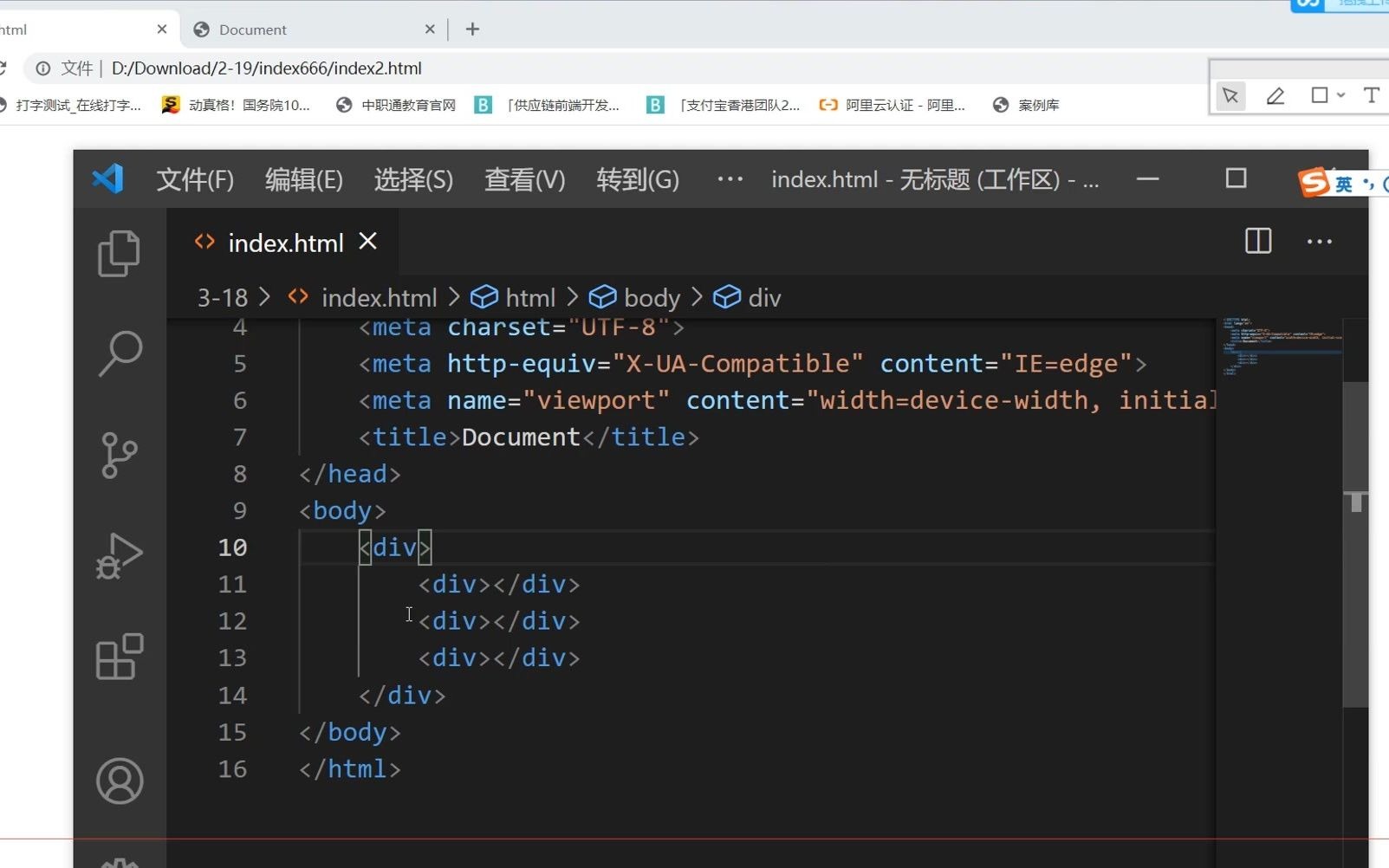The image size is (1389, 868).
Task: Minimize the VS Code window
Action: pos(1148,179)
